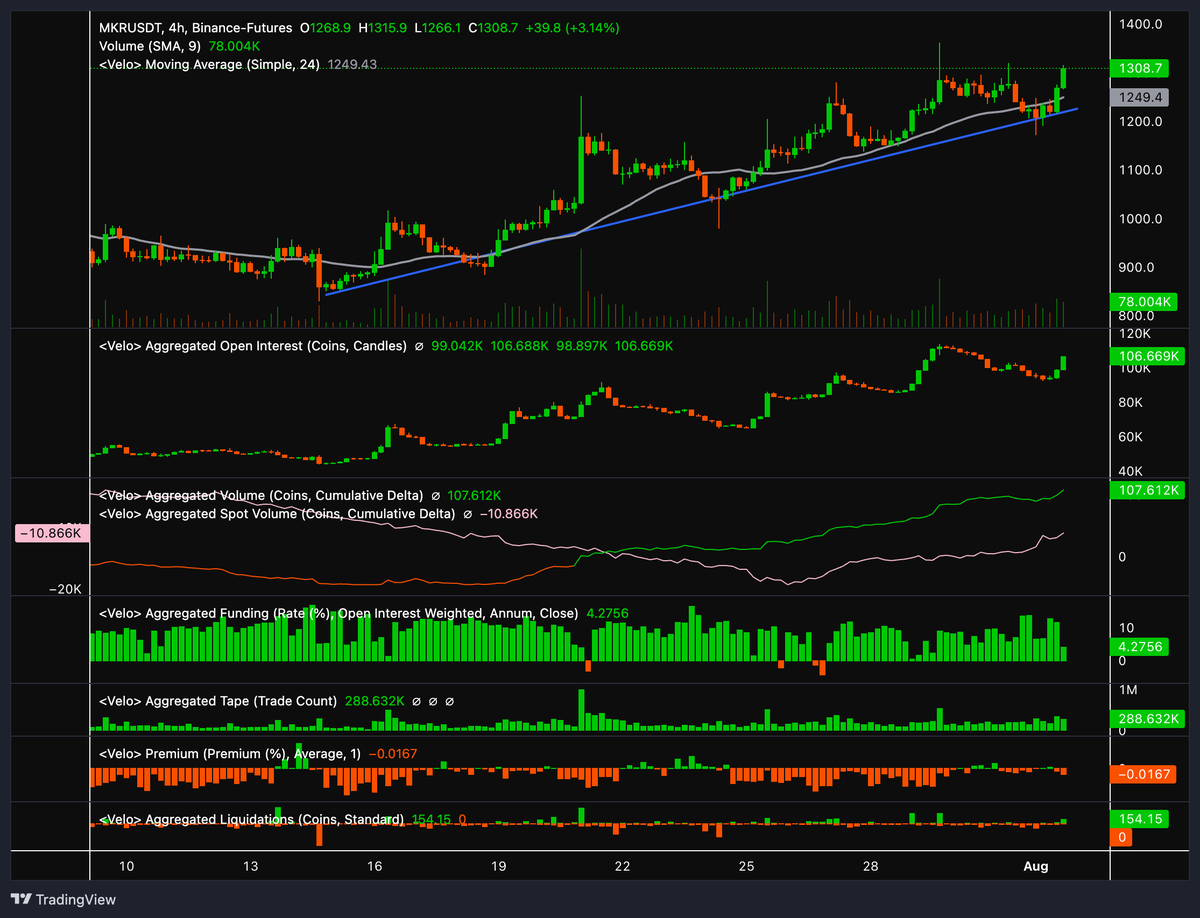
Task: Select the Aggregated Liquidations legend title
Action: 251,819
